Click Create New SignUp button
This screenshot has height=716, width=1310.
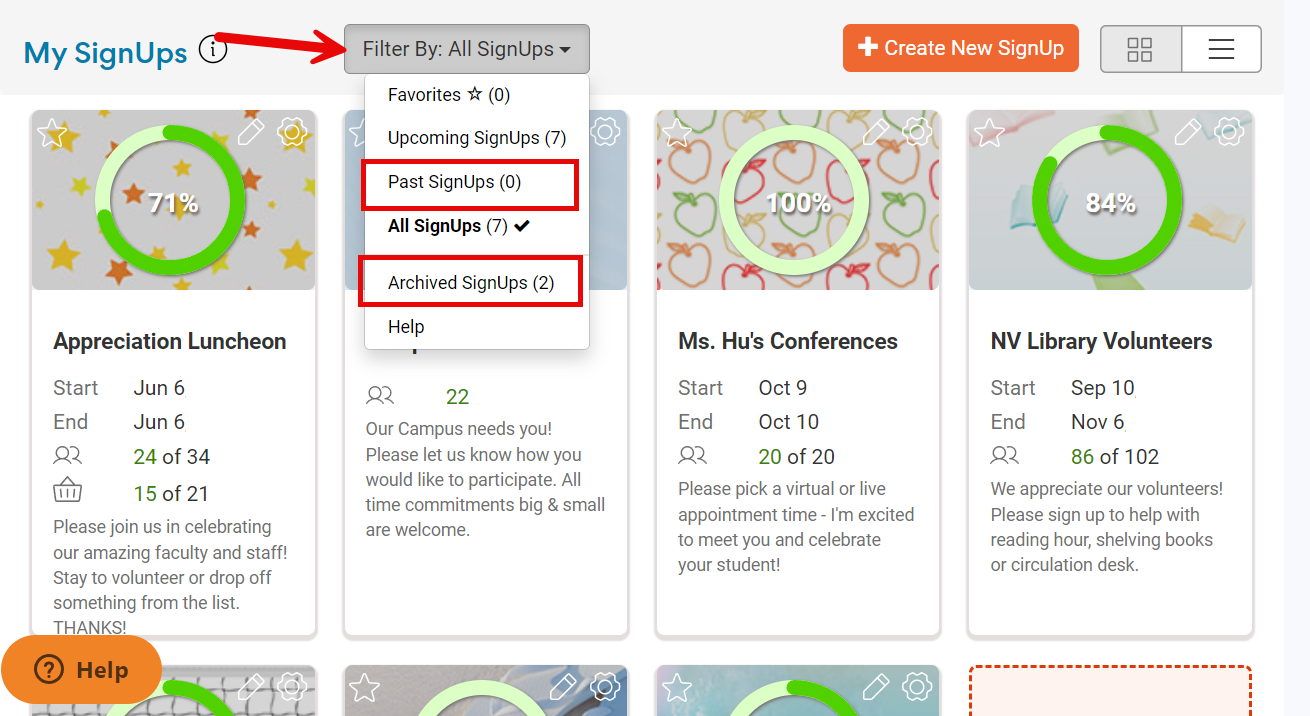coord(960,48)
